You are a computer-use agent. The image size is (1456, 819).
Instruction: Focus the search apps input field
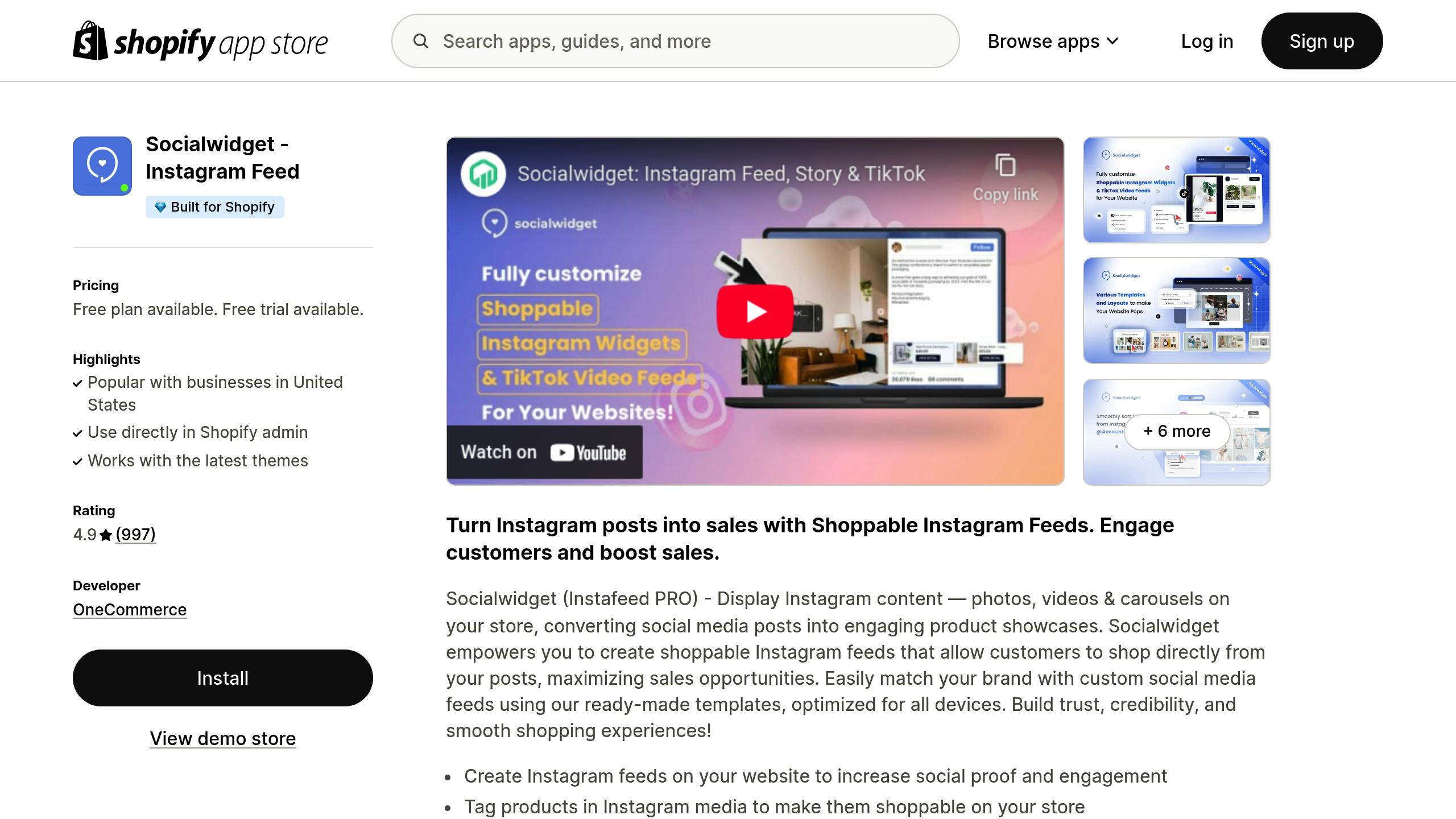(x=675, y=41)
